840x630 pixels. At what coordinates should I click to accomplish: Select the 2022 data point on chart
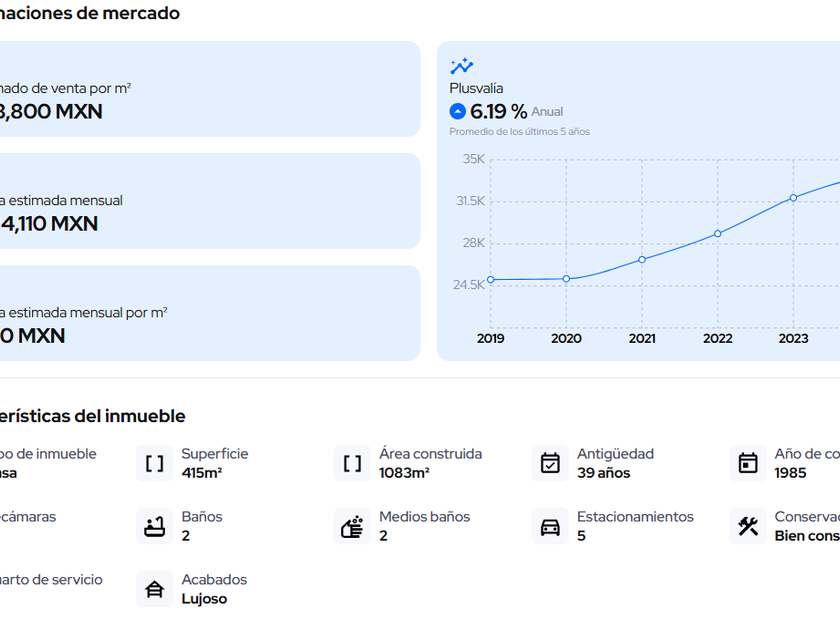pyautogui.click(x=717, y=234)
